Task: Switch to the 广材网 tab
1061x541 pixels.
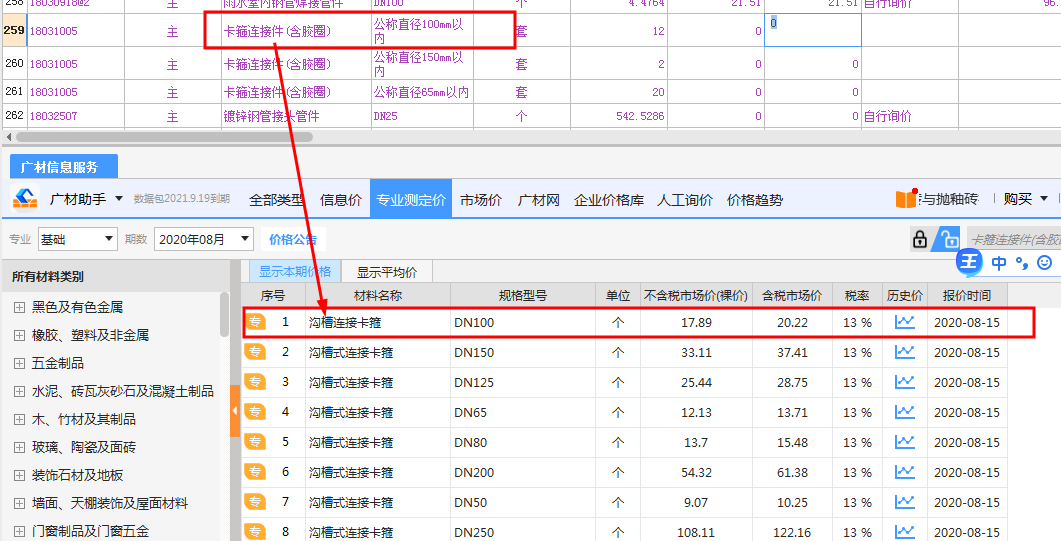Action: [539, 199]
